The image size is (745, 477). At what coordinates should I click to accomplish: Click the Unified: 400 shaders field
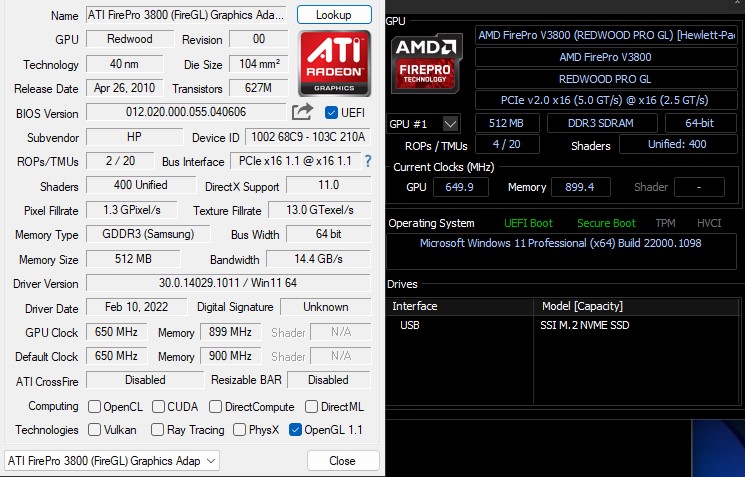(x=678, y=144)
